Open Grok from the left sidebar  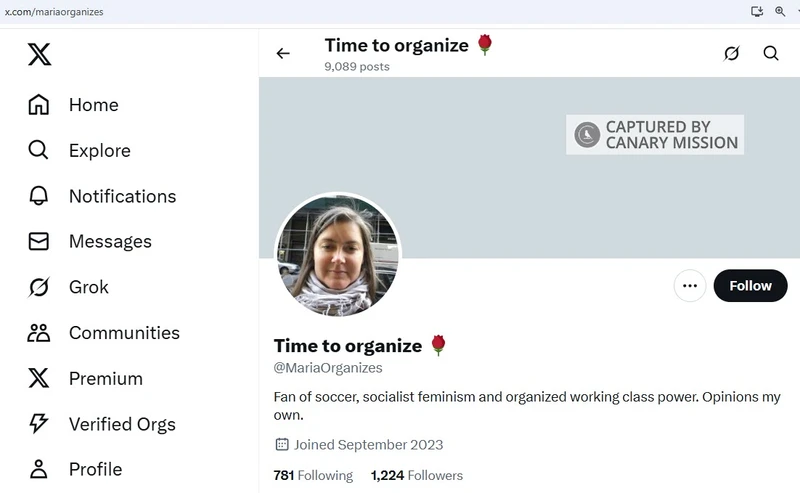88,287
